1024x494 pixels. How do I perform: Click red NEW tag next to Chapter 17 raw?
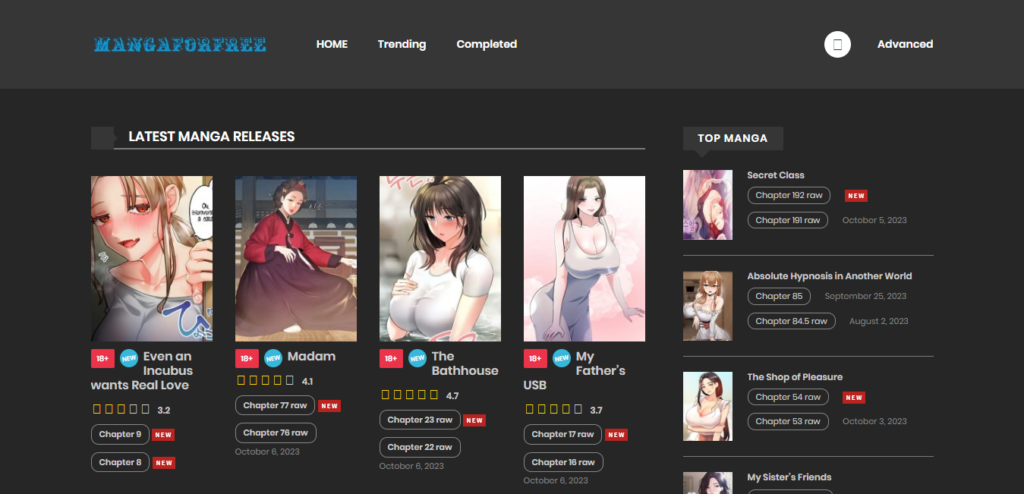616,435
